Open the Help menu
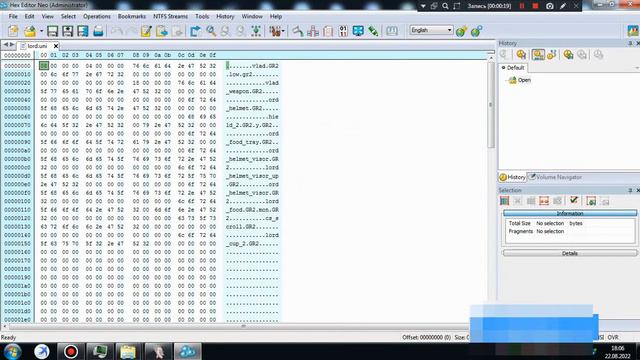The image size is (640, 360). [x=276, y=16]
